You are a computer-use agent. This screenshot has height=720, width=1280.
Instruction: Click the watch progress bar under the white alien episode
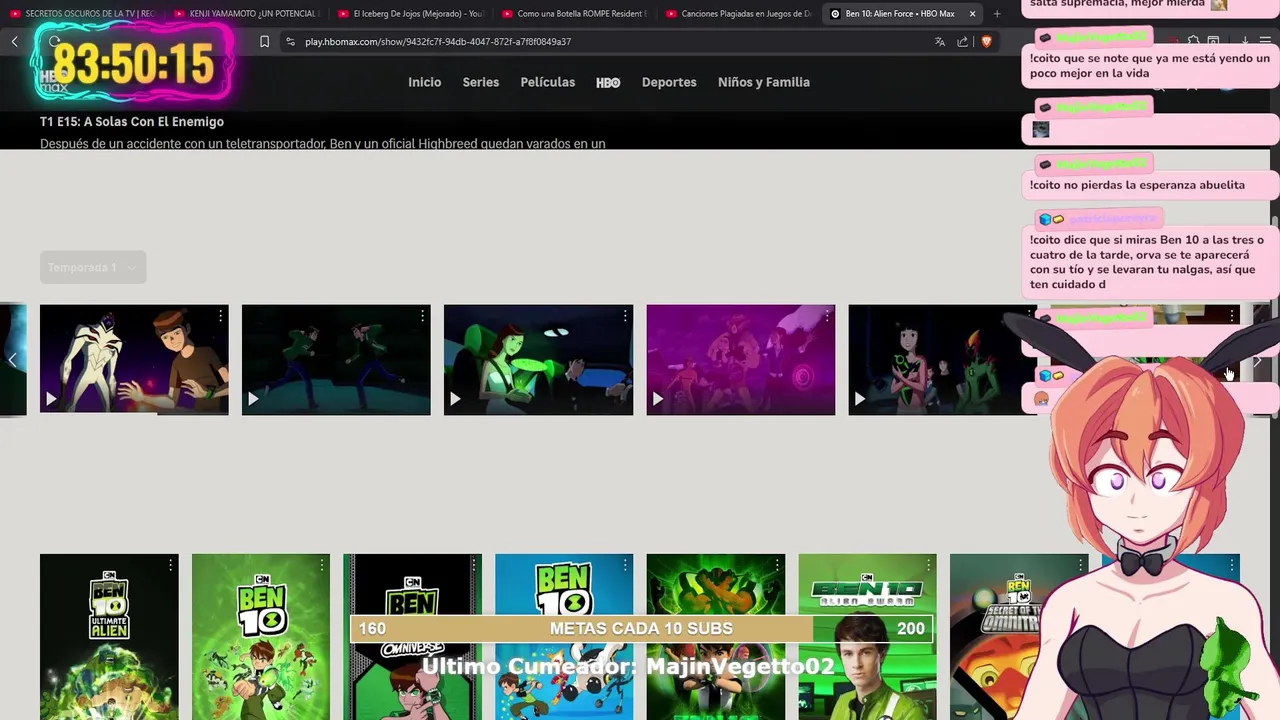[134, 413]
